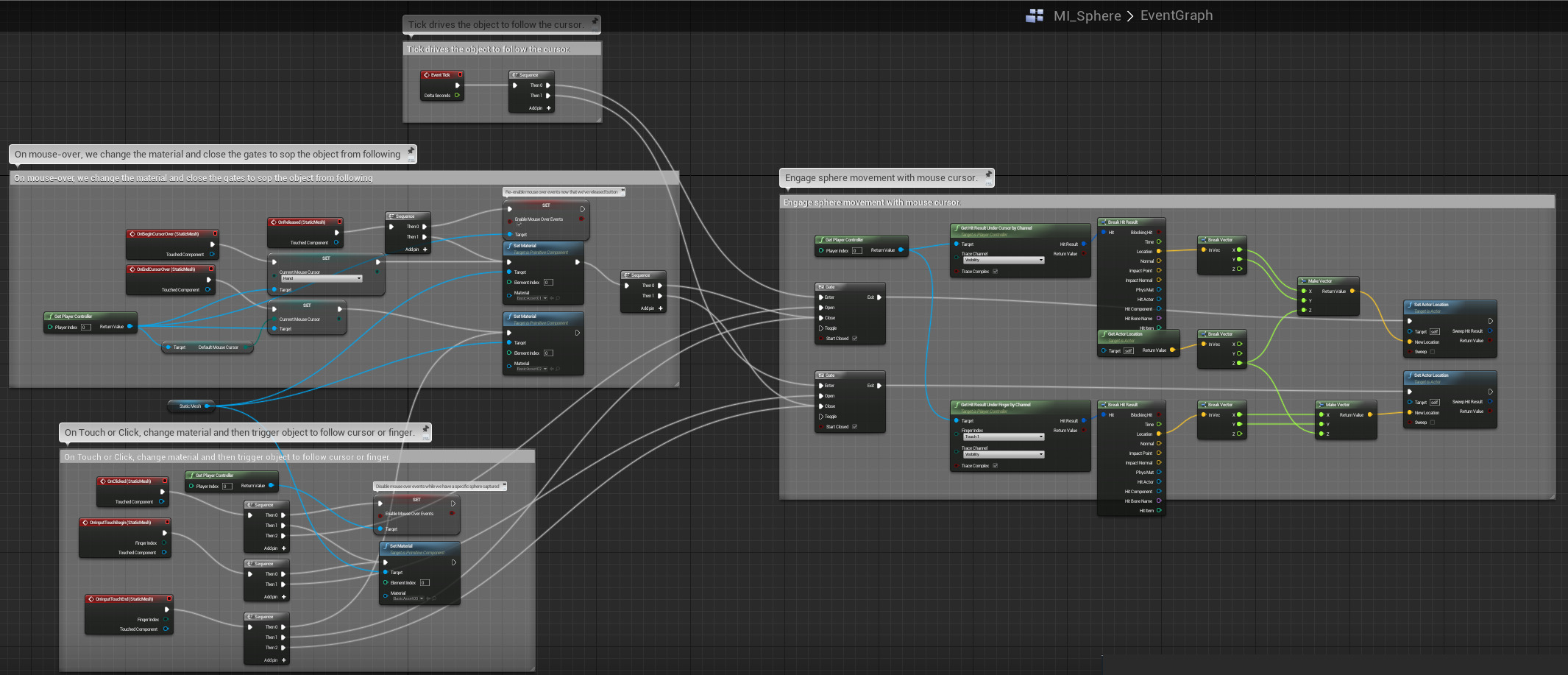Click the EventGraph breadcrumb
The width and height of the screenshot is (1568, 675).
pyautogui.click(x=1176, y=15)
